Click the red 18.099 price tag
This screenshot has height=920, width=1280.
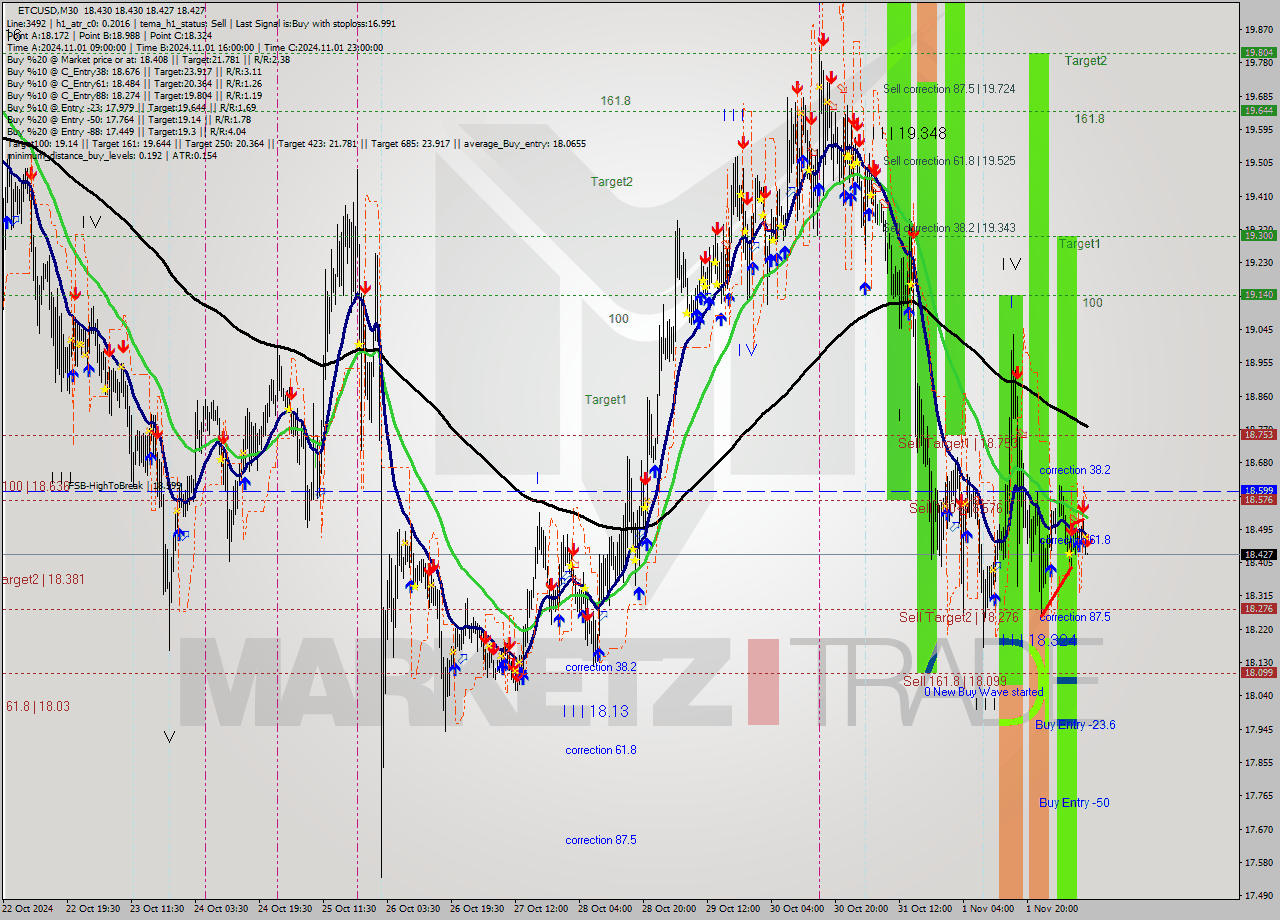(x=1258, y=672)
